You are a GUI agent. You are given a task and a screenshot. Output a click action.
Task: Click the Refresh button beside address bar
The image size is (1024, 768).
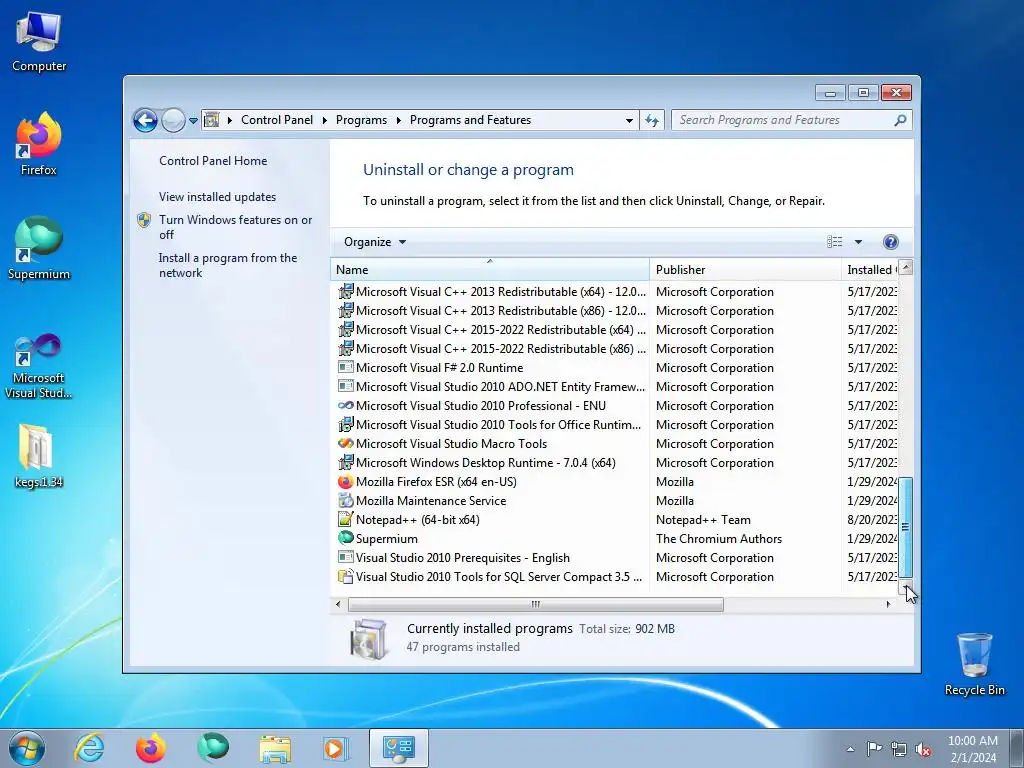652,120
